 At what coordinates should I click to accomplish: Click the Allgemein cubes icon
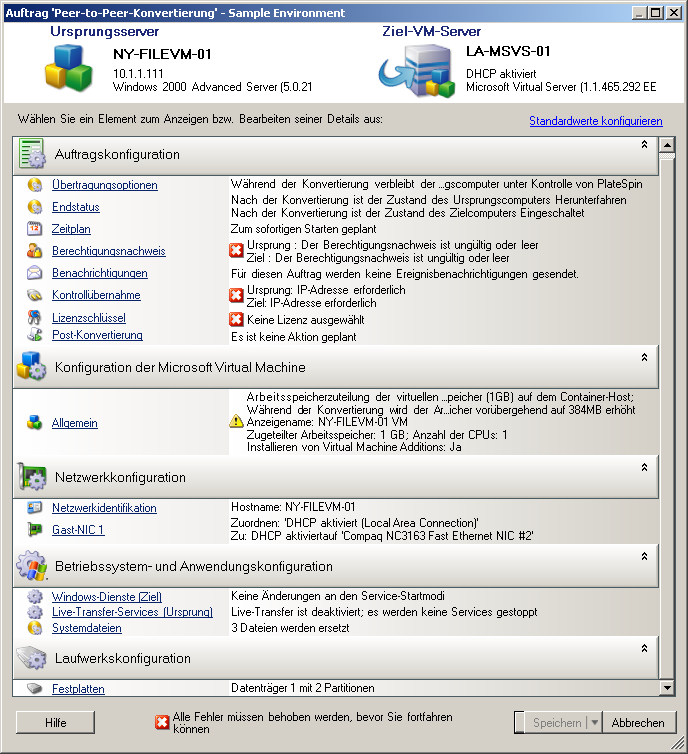pyautogui.click(x=35, y=423)
